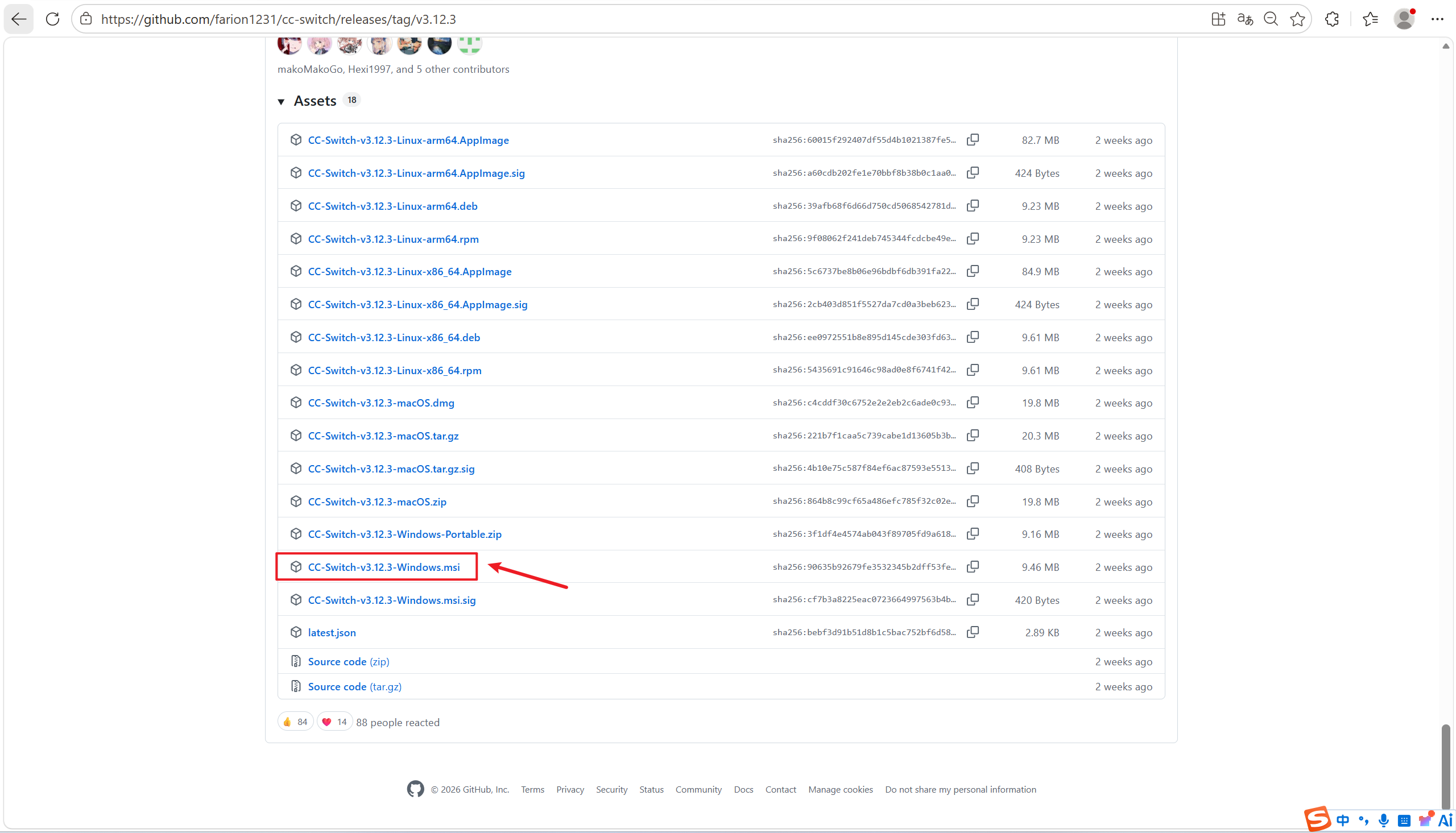1456x833 pixels.
Task: Toggle the thumbs up reaction
Action: click(x=295, y=722)
